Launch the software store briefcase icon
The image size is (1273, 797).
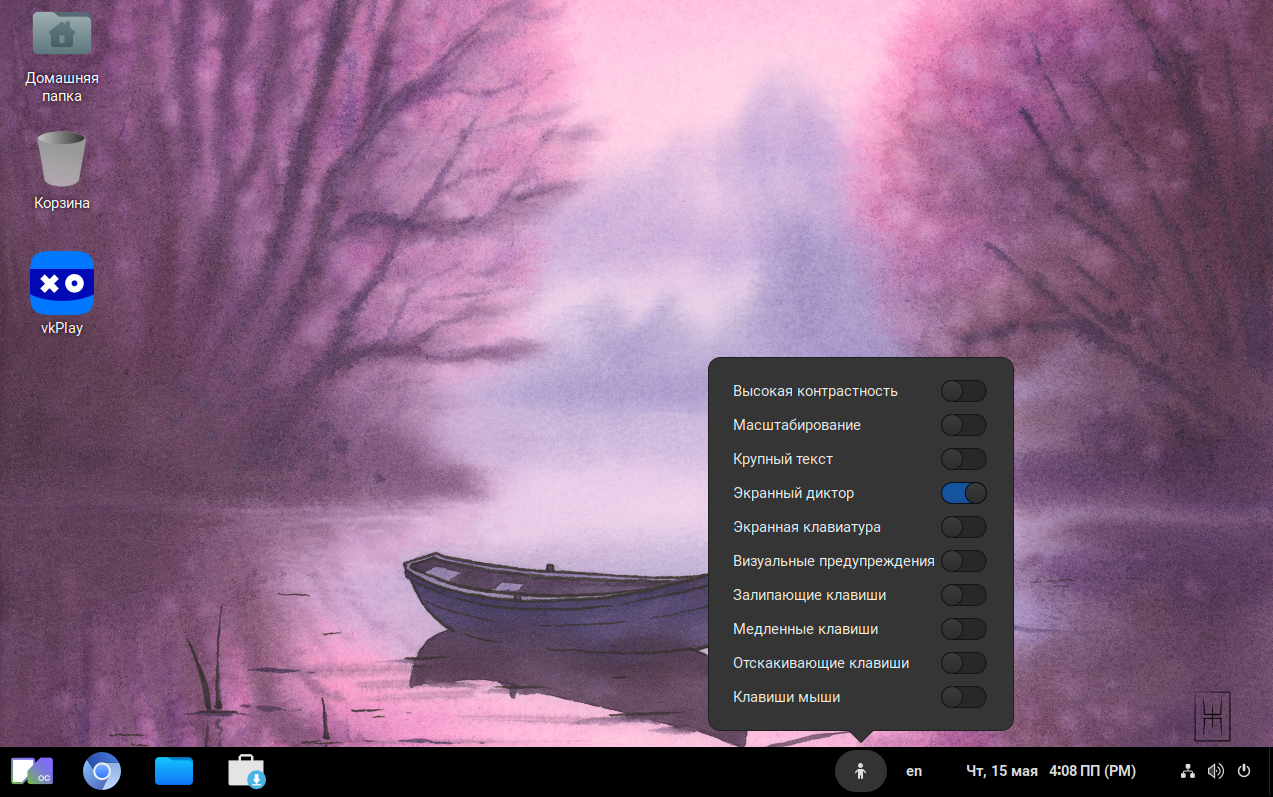246,771
